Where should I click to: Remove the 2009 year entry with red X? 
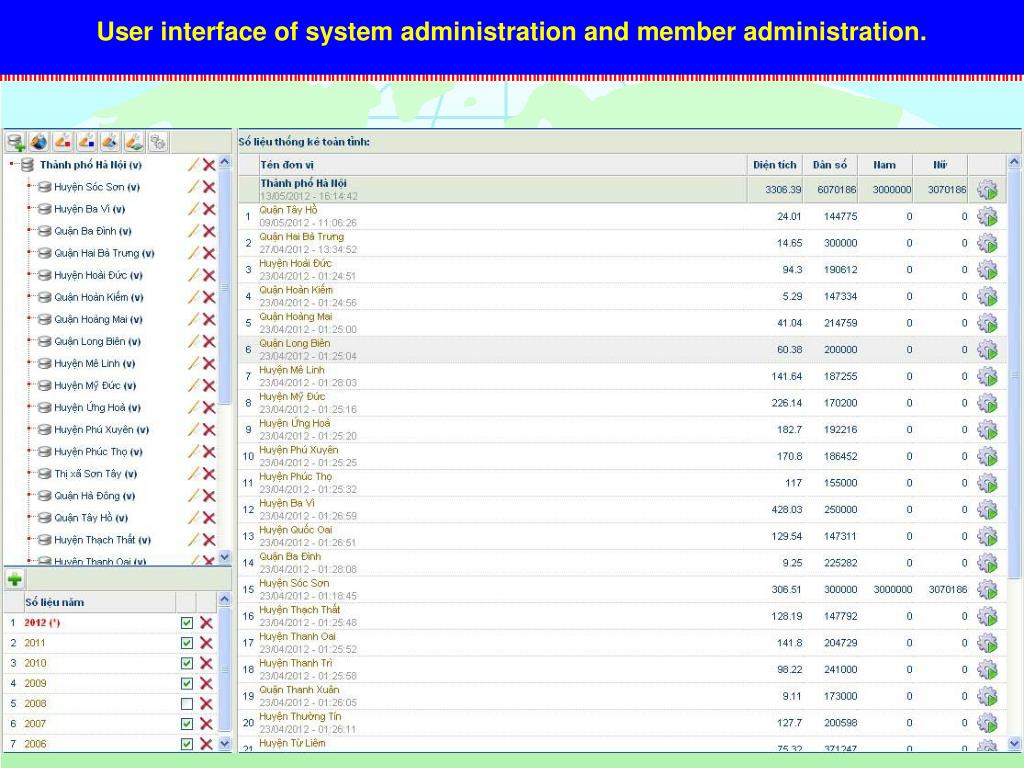[x=206, y=684]
